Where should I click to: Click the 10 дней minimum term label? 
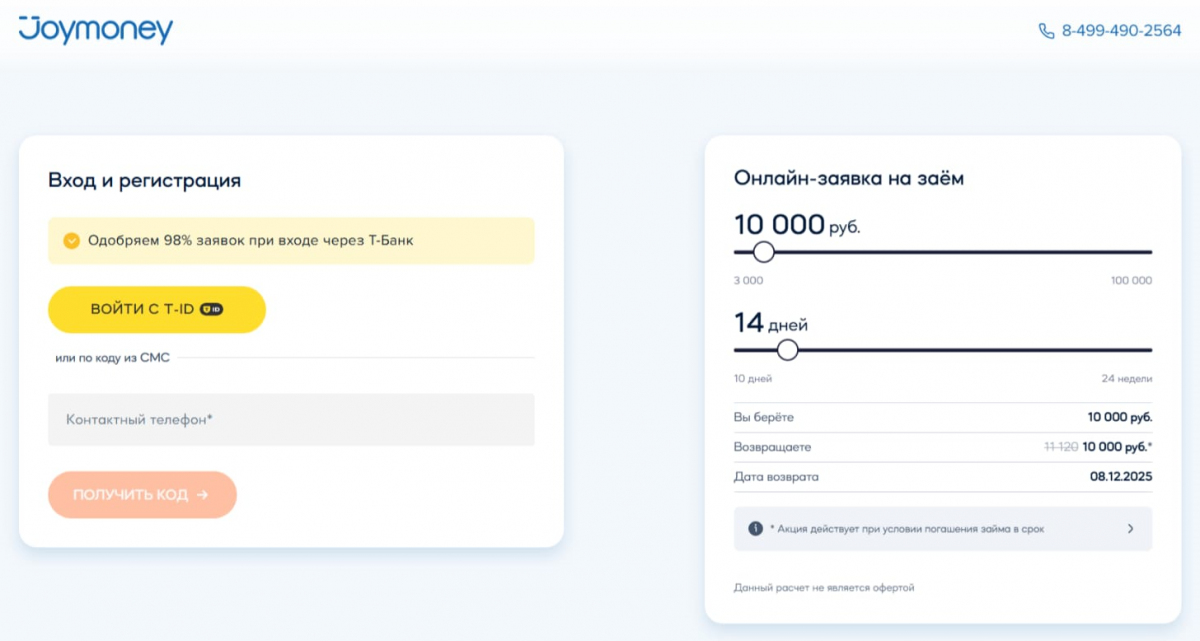click(753, 379)
